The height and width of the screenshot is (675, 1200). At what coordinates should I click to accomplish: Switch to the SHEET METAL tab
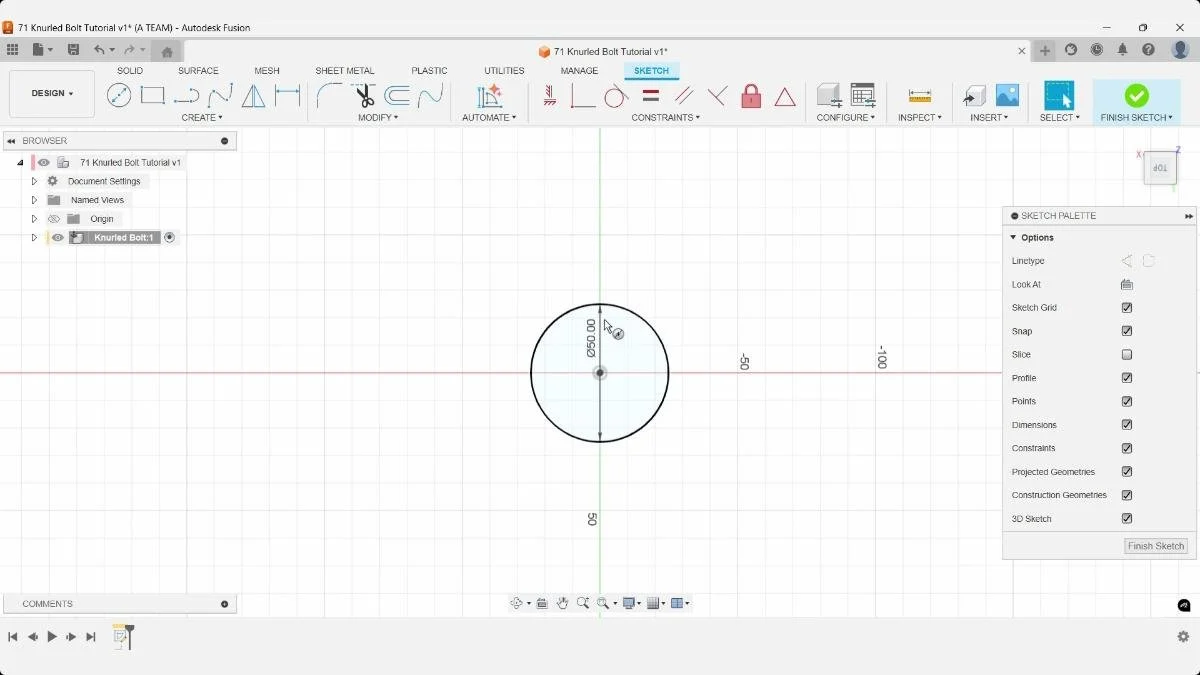pos(345,71)
